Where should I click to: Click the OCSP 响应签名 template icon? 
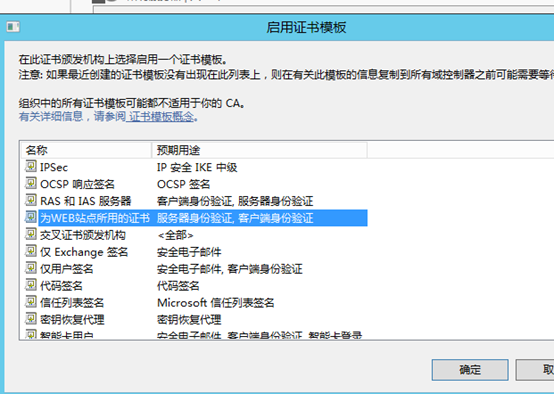31,183
